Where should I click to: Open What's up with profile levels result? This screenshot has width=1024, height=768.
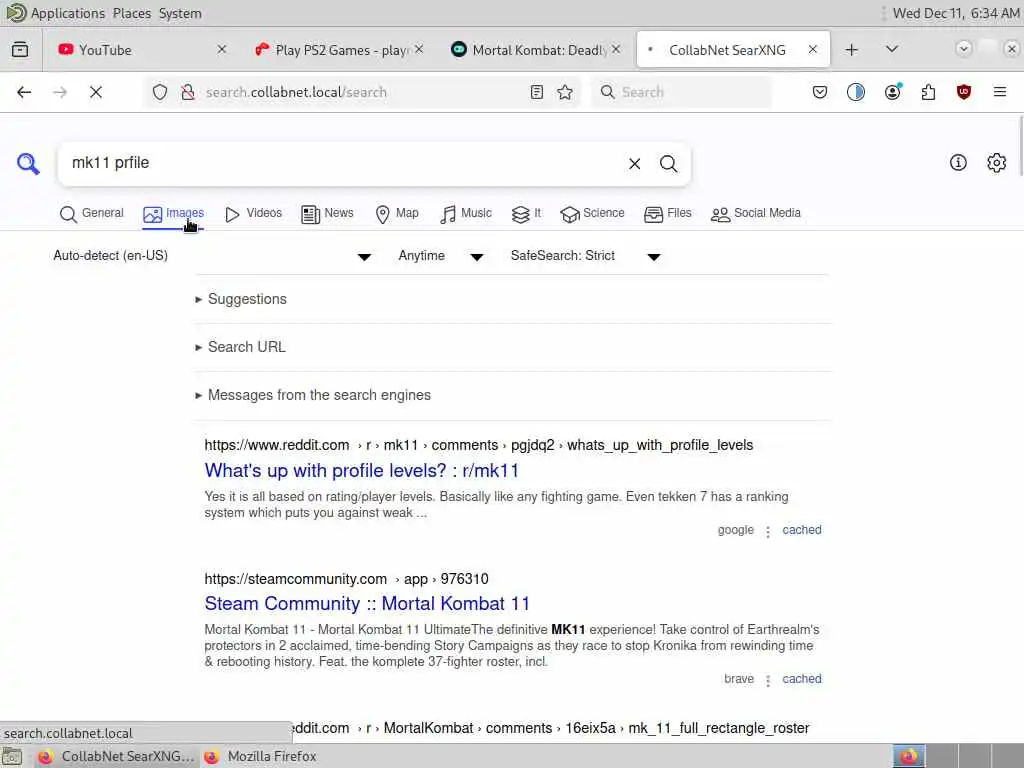(x=361, y=471)
